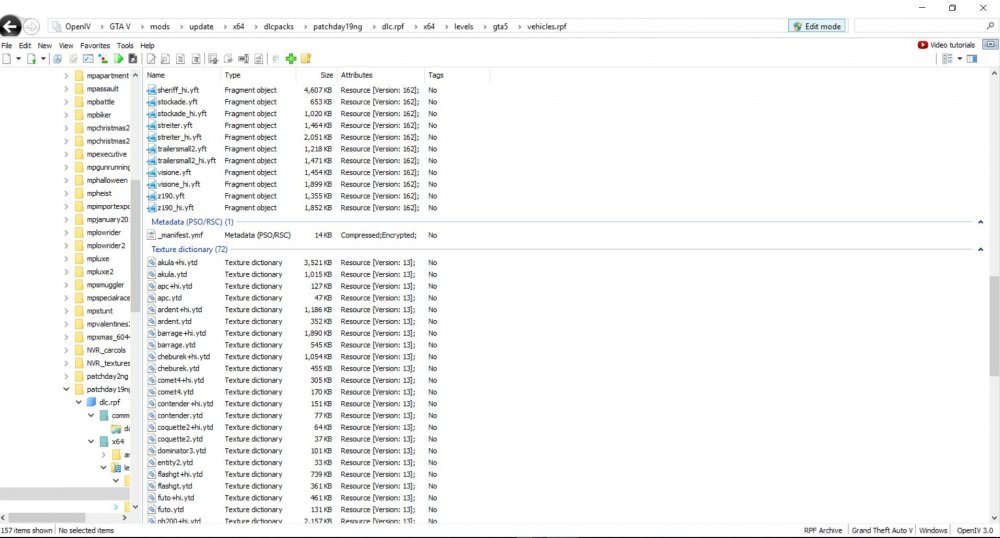The width and height of the screenshot is (1000, 538).
Task: Click the yellow folder toolbar icon
Action: (x=306, y=59)
